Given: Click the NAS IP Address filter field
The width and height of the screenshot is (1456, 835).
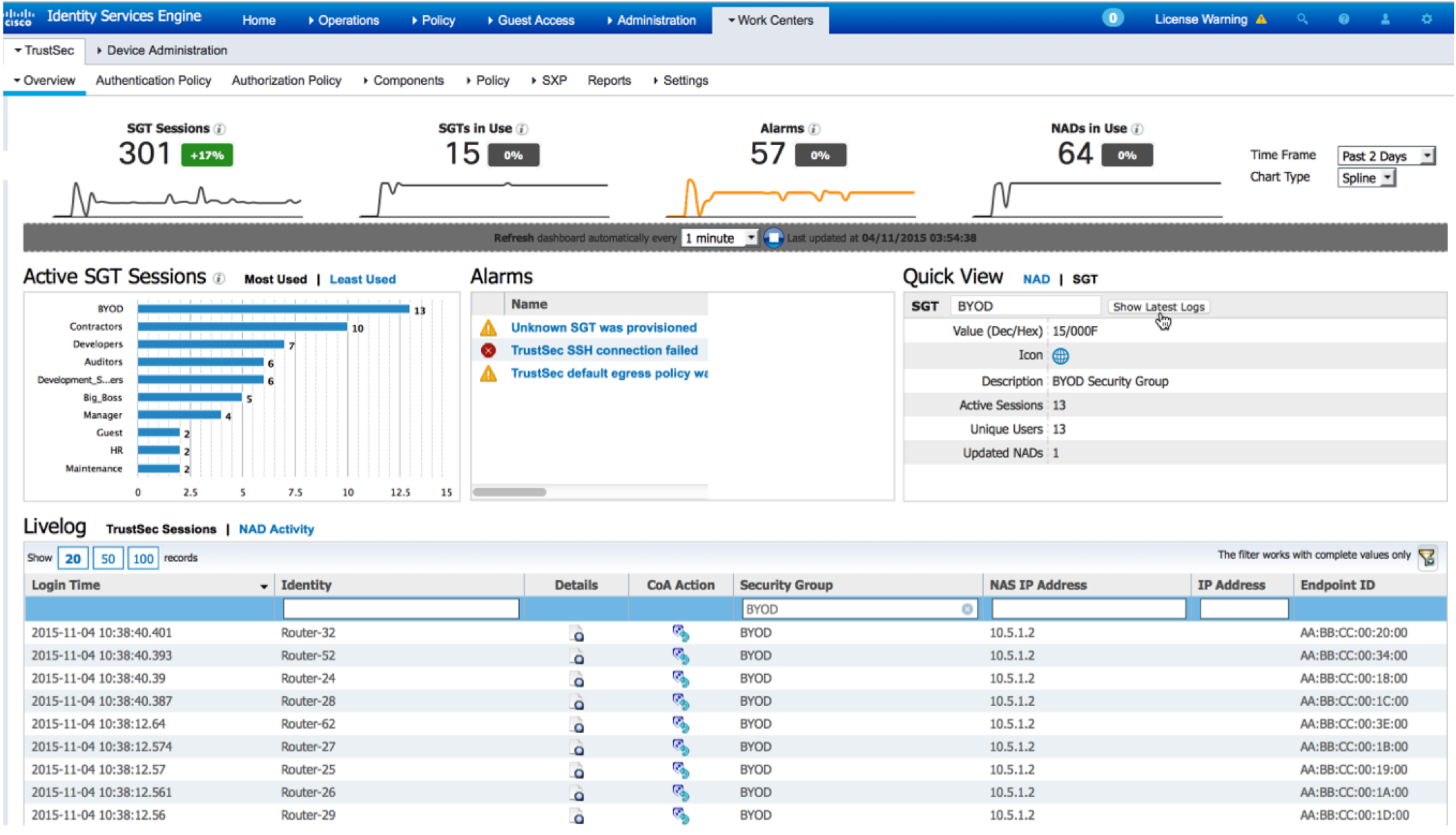Looking at the screenshot, I should click(x=1089, y=608).
